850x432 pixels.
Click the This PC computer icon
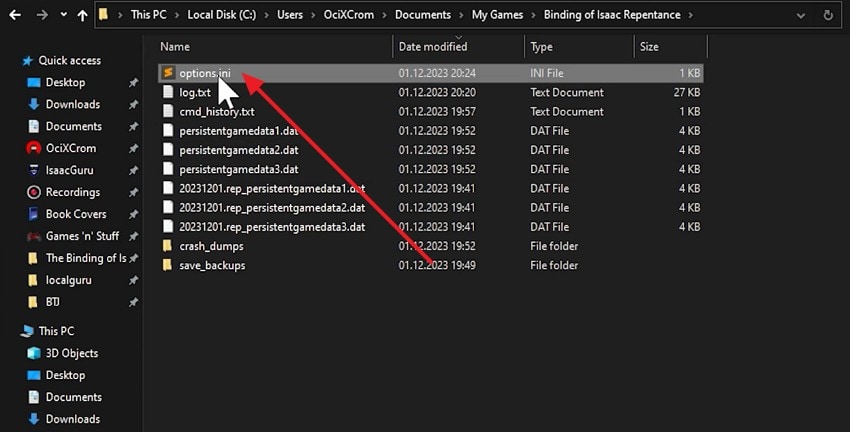click(x=27, y=331)
